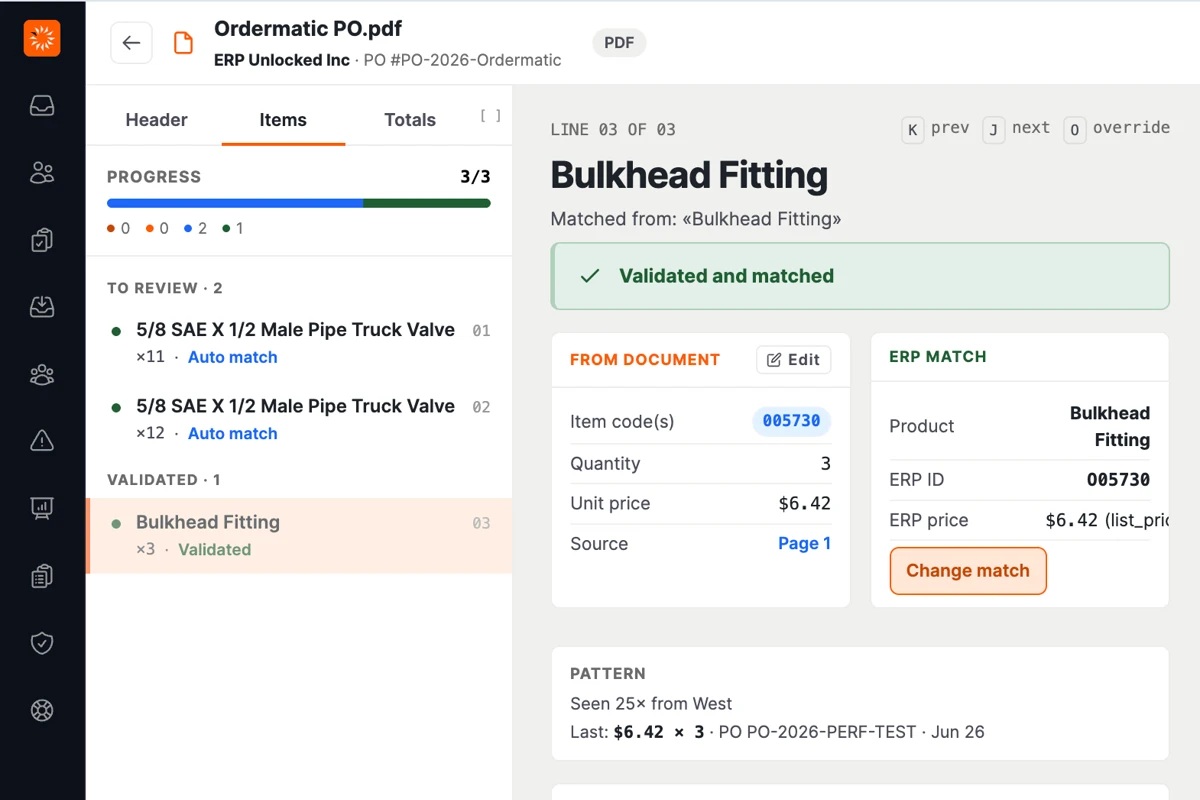The width and height of the screenshot is (1200, 800).
Task: Open the inbox download arrow sidebar icon
Action: click(x=42, y=307)
